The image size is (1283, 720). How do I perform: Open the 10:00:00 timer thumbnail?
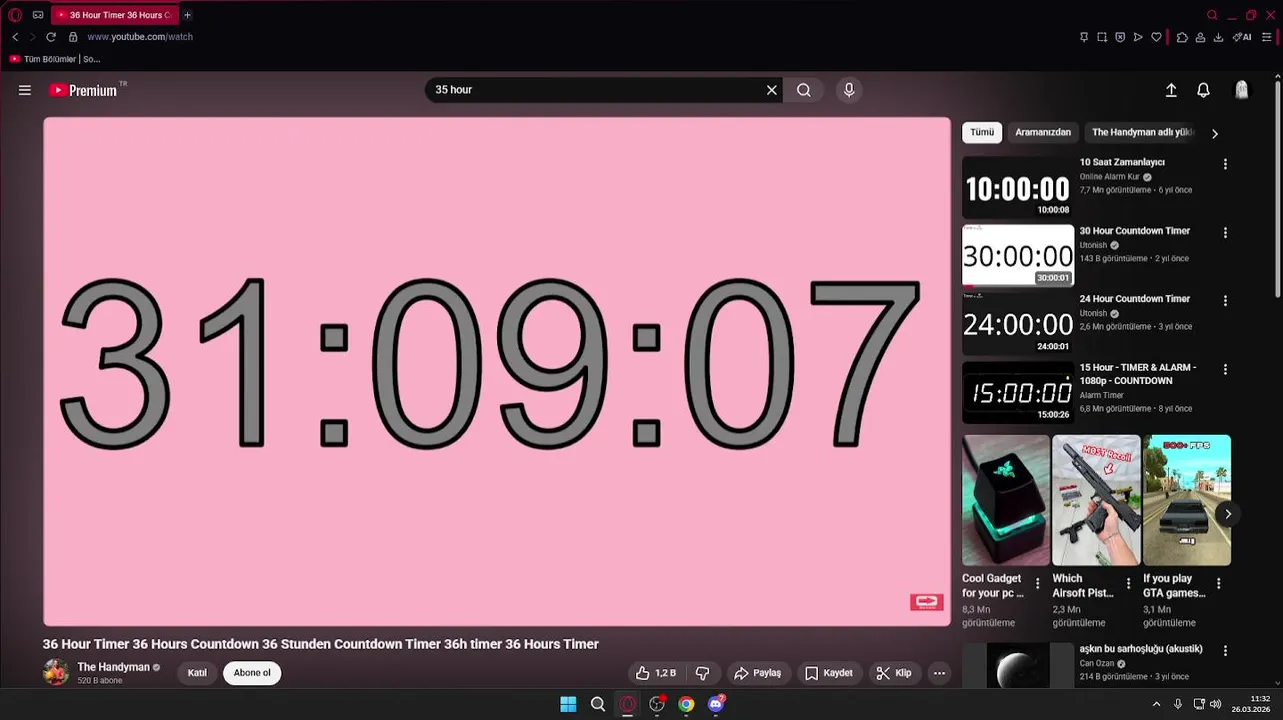[x=1017, y=187]
